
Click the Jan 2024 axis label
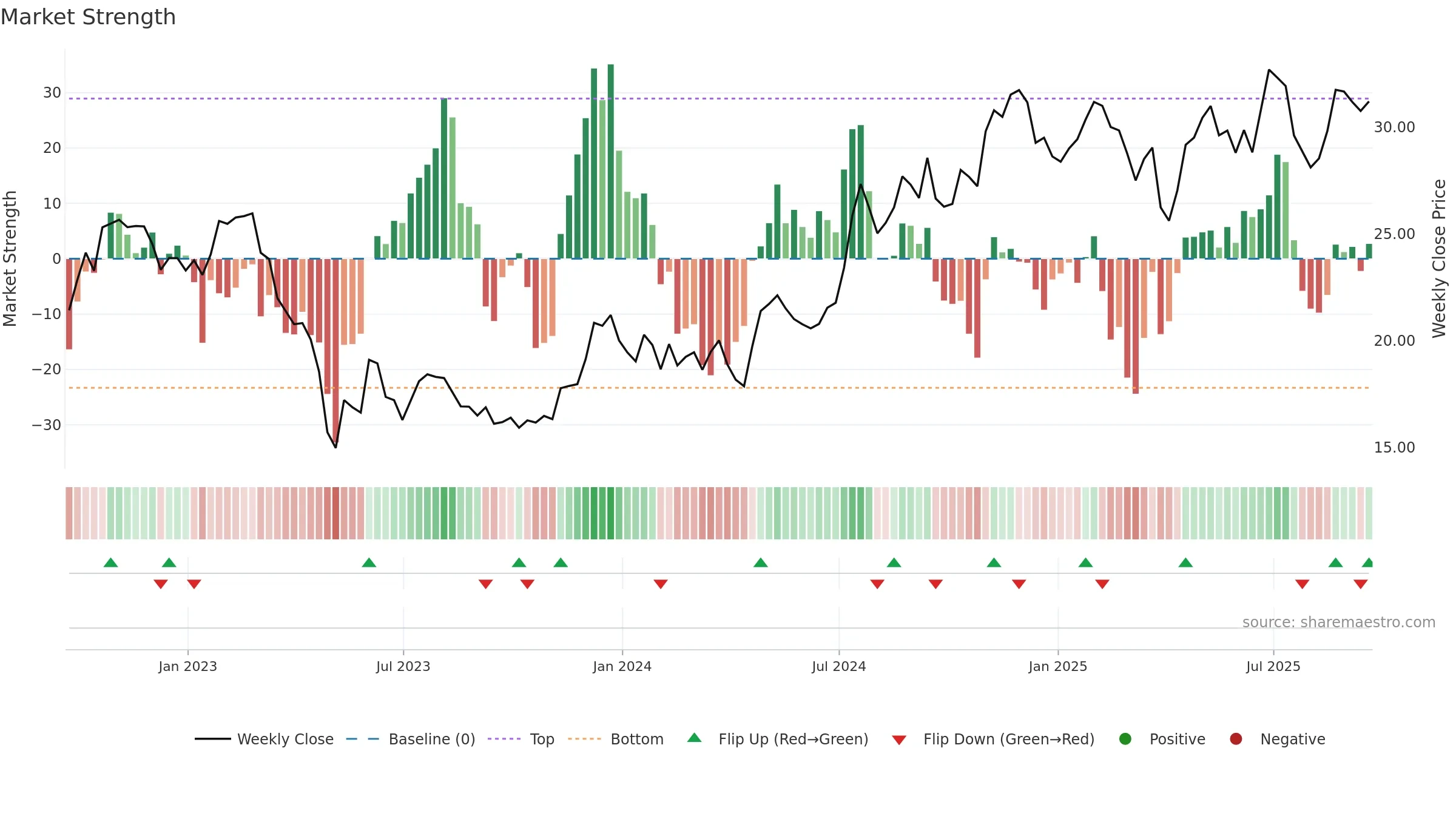[x=622, y=666]
